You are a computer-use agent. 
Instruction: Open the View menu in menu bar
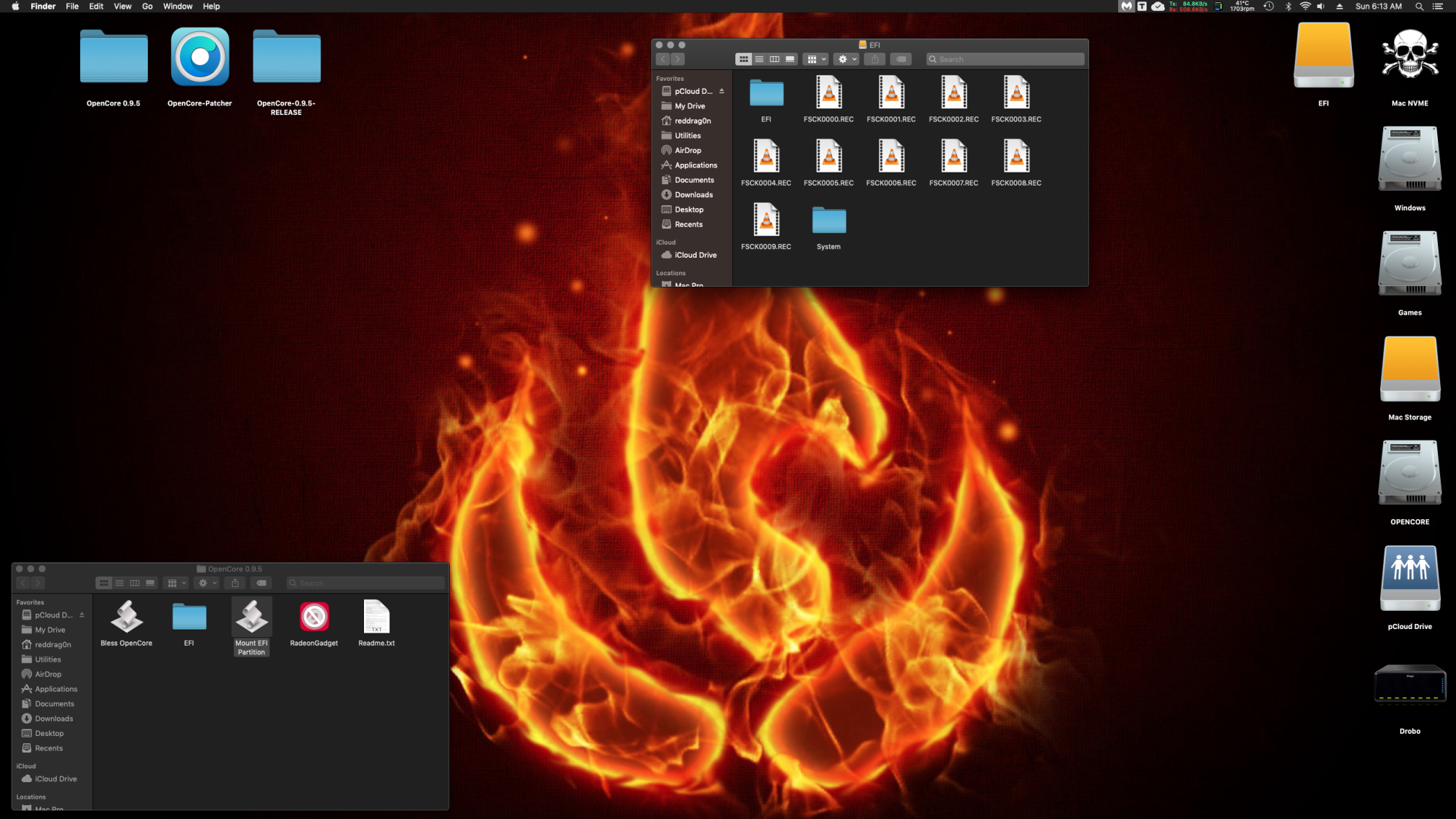click(122, 7)
